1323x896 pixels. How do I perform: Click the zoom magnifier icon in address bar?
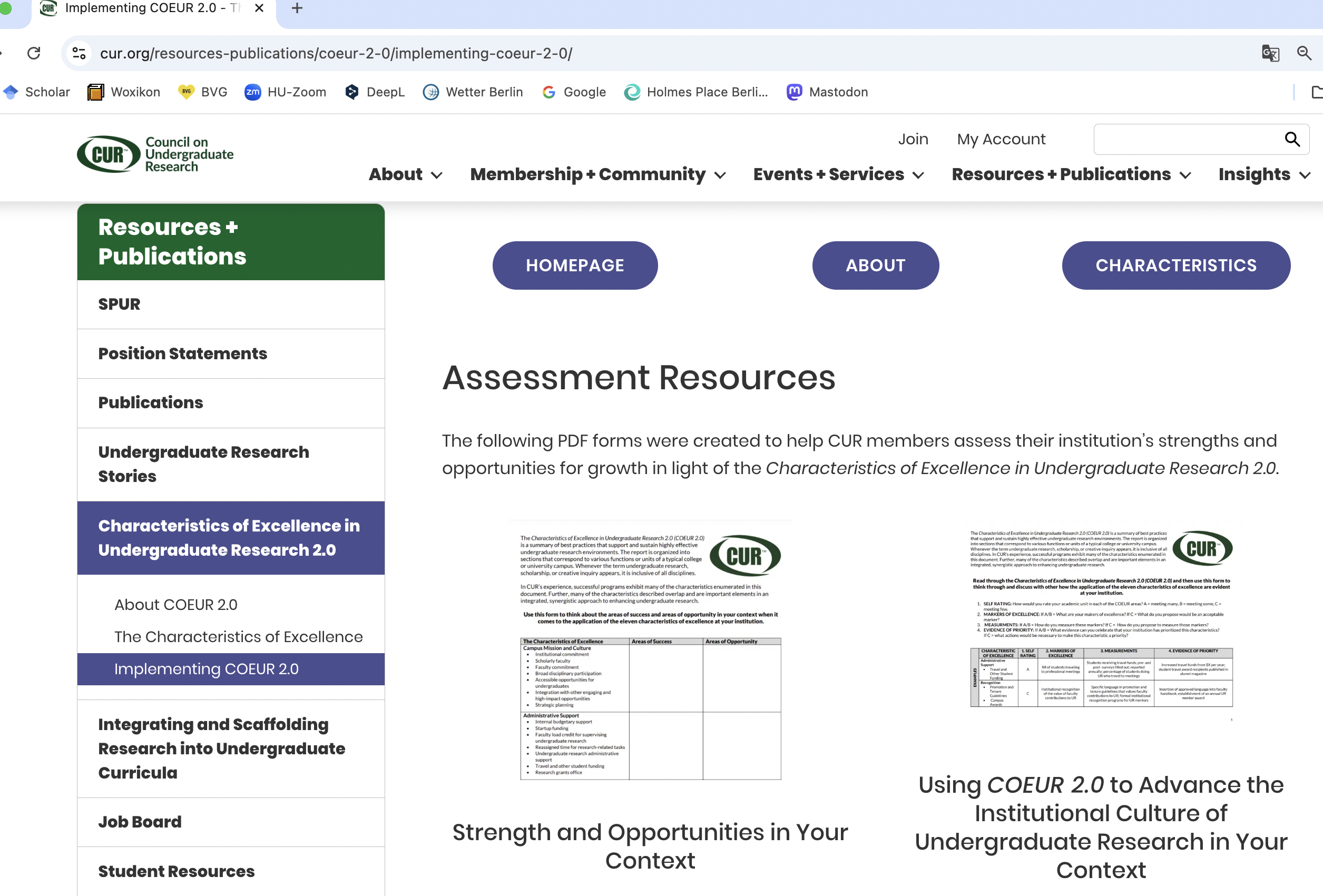(1304, 53)
